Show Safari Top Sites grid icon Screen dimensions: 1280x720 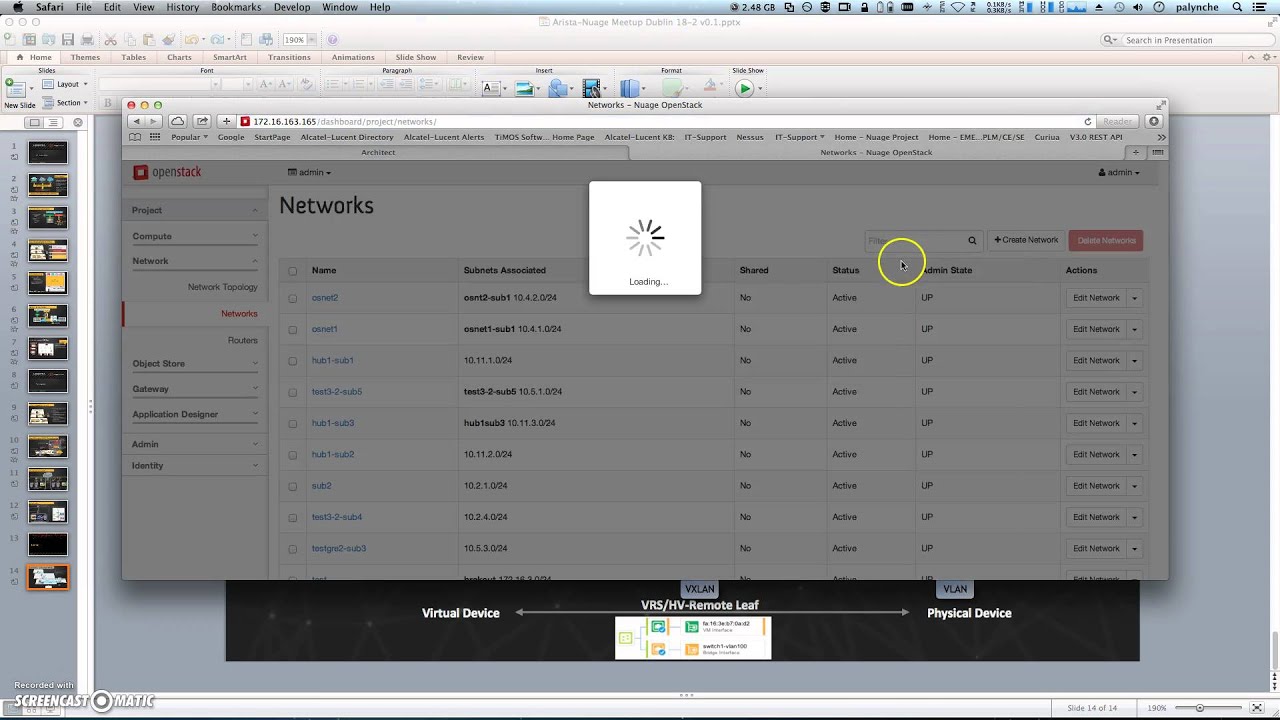pos(155,137)
